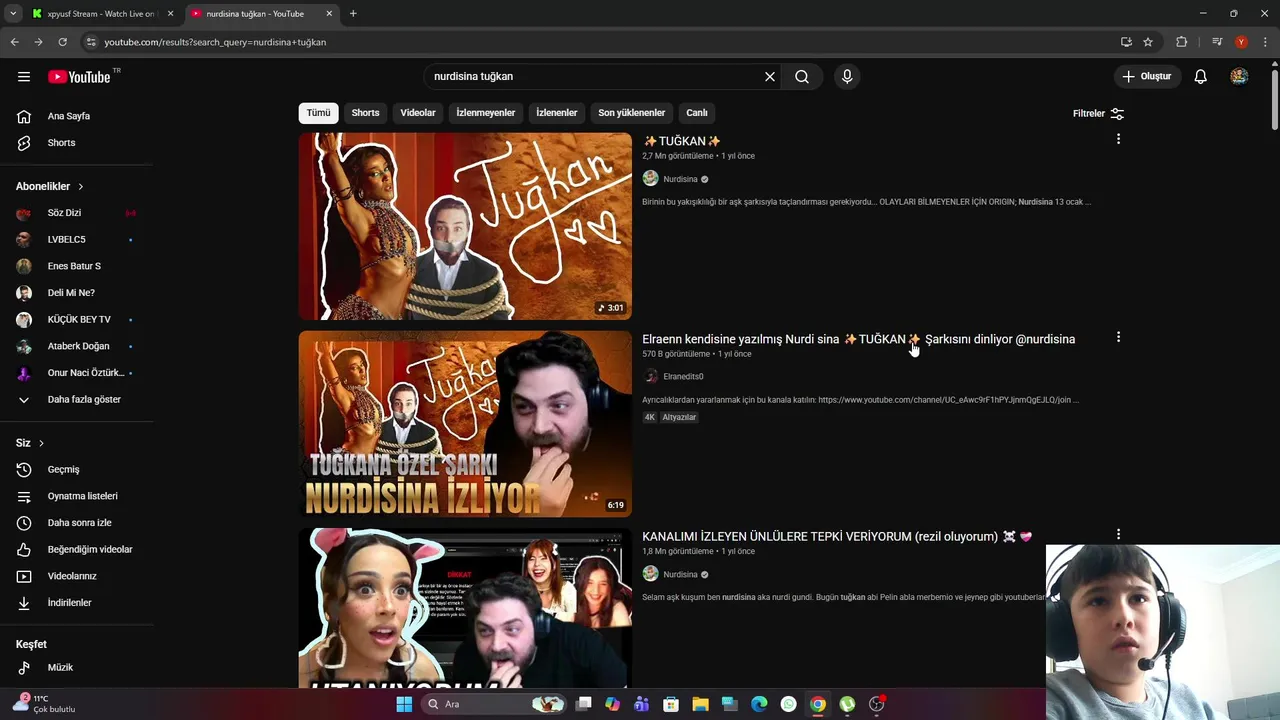This screenshot has width=1280, height=720.
Task: Select the İzlenmeyenler filter chip
Action: tap(486, 113)
